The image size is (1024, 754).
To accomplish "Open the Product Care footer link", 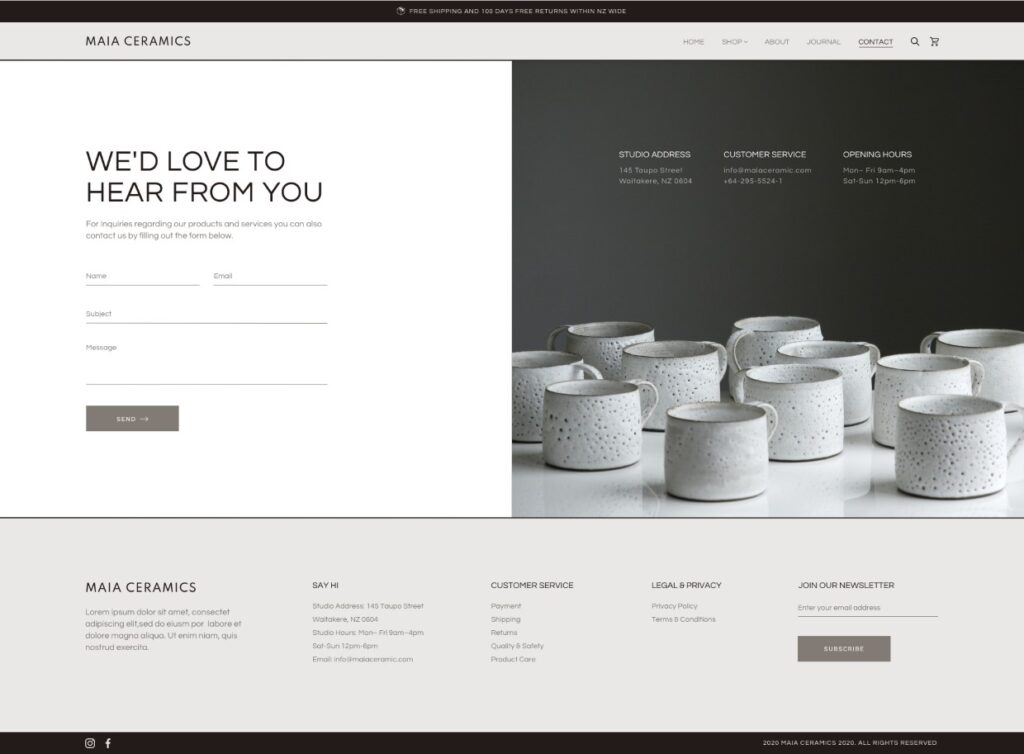I will point(513,660).
